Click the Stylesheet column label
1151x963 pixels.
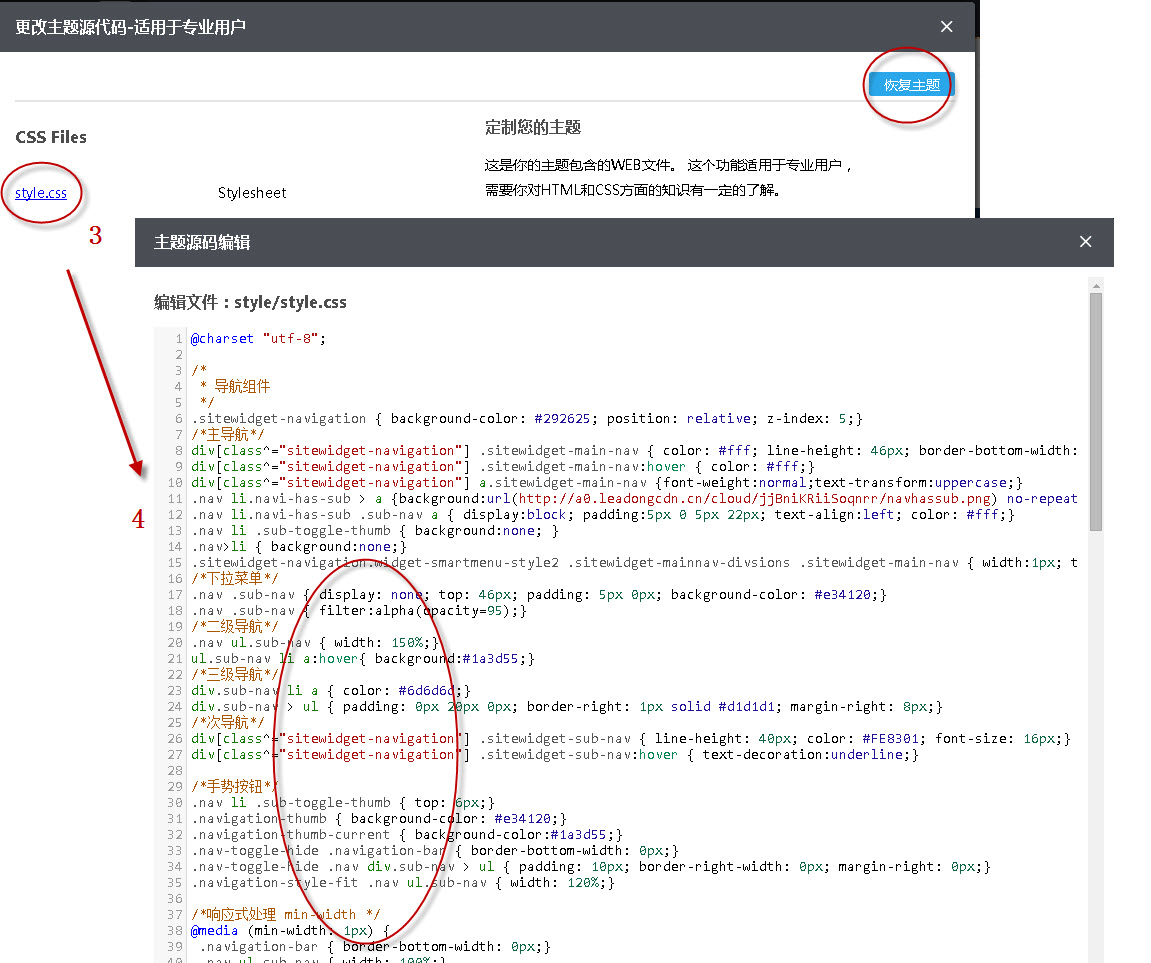(x=252, y=193)
